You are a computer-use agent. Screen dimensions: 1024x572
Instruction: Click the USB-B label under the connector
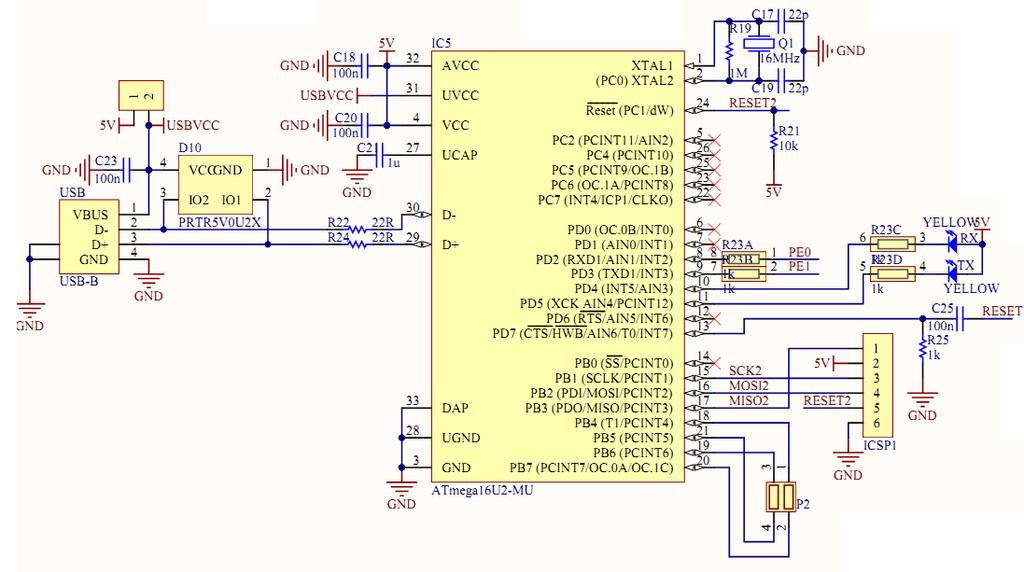click(78, 281)
